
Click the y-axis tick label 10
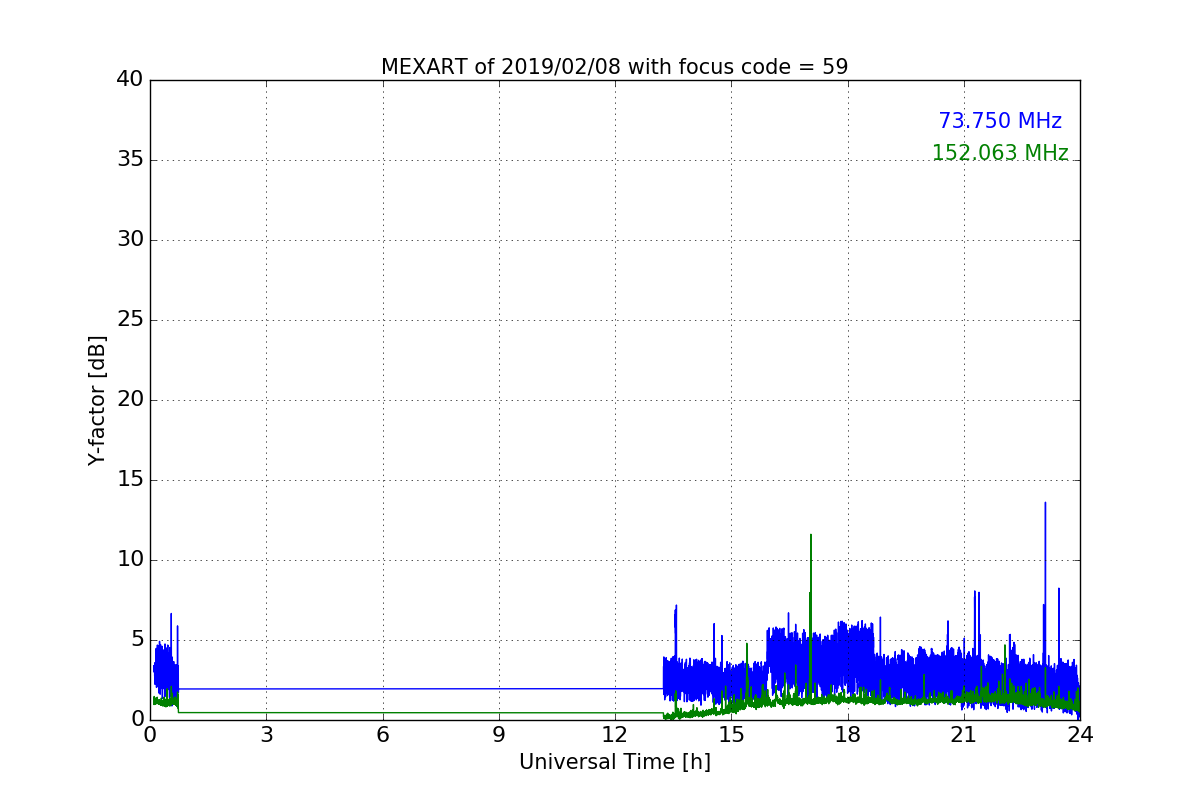click(x=130, y=559)
